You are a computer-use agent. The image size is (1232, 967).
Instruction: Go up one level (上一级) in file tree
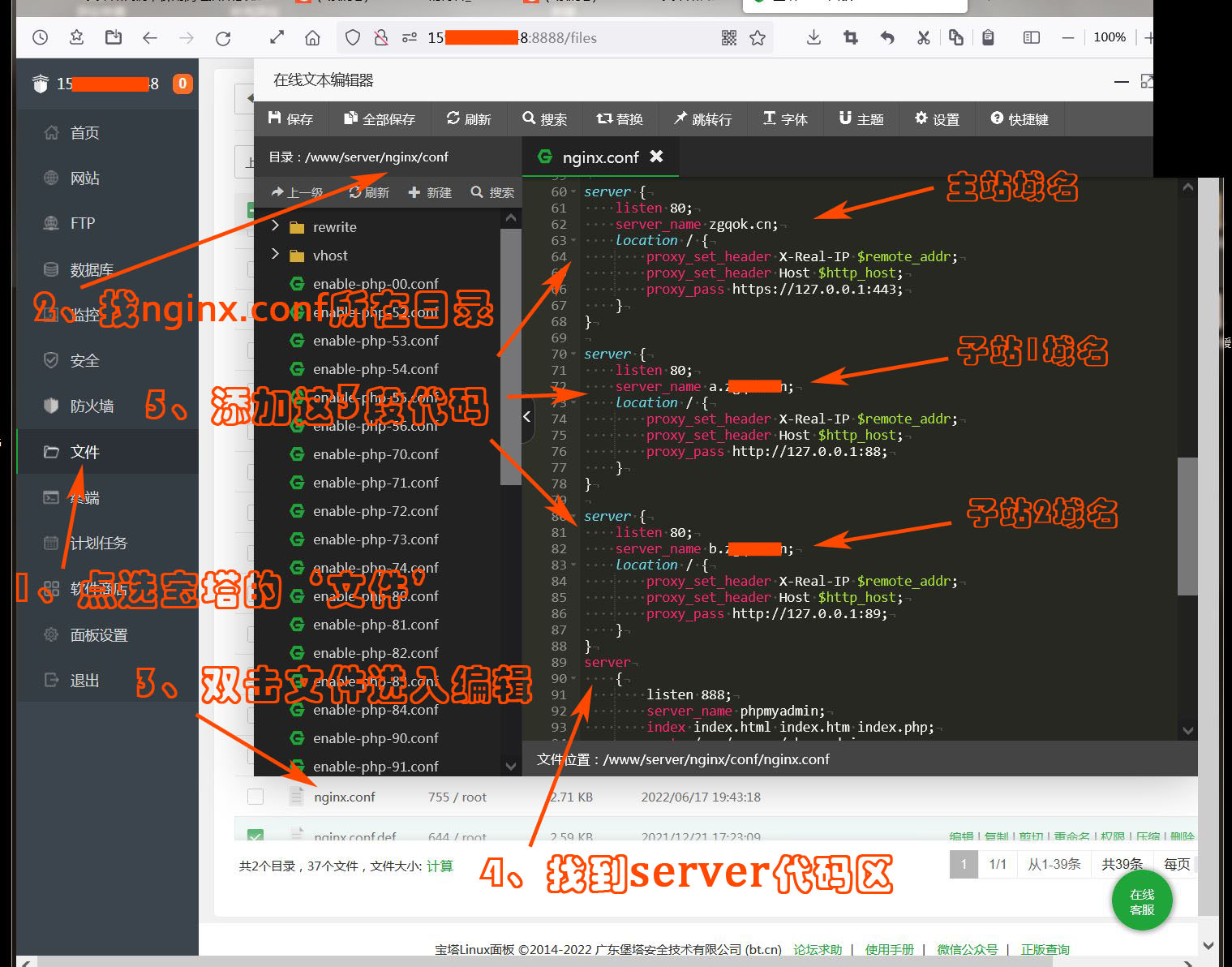pyautogui.click(x=297, y=192)
